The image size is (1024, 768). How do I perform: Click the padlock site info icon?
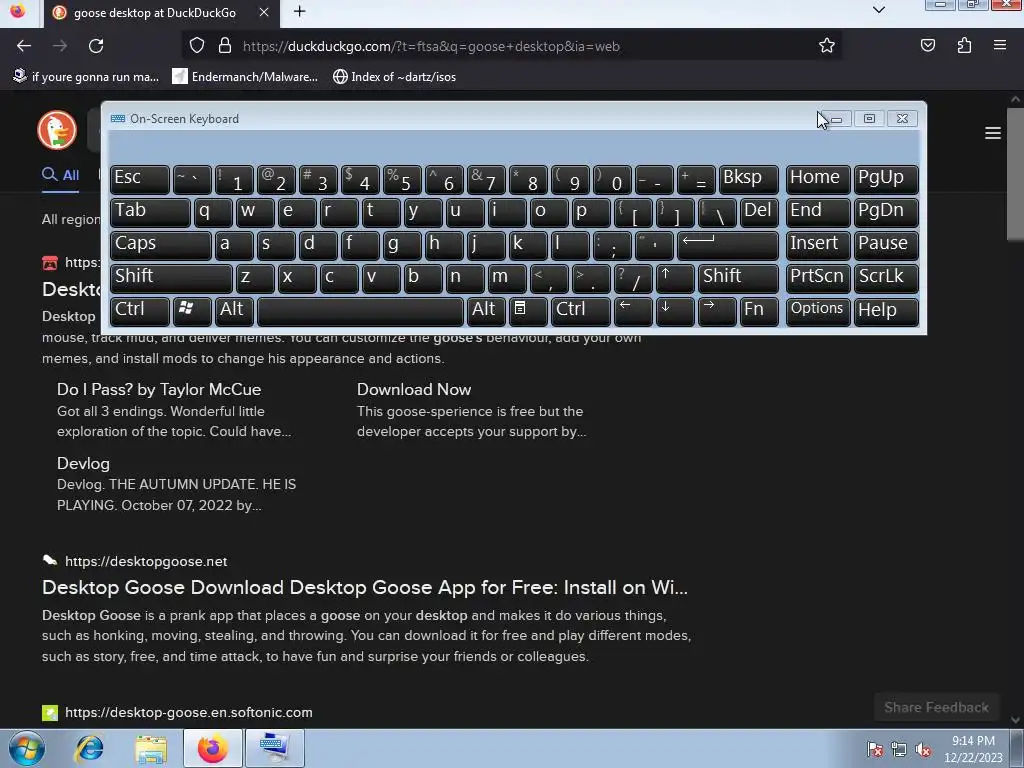[x=225, y=46]
